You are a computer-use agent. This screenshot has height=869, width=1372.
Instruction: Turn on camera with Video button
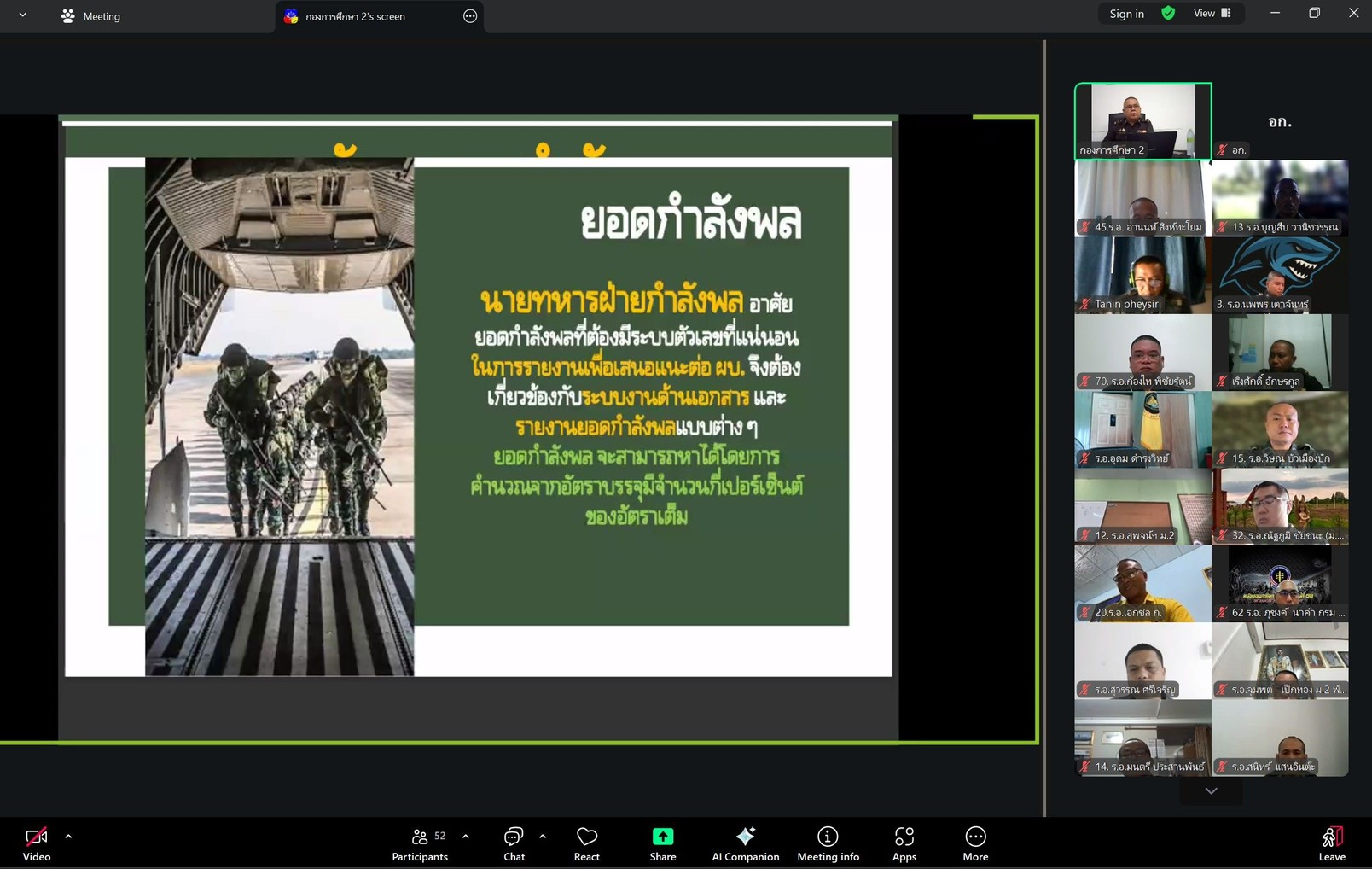[x=36, y=843]
